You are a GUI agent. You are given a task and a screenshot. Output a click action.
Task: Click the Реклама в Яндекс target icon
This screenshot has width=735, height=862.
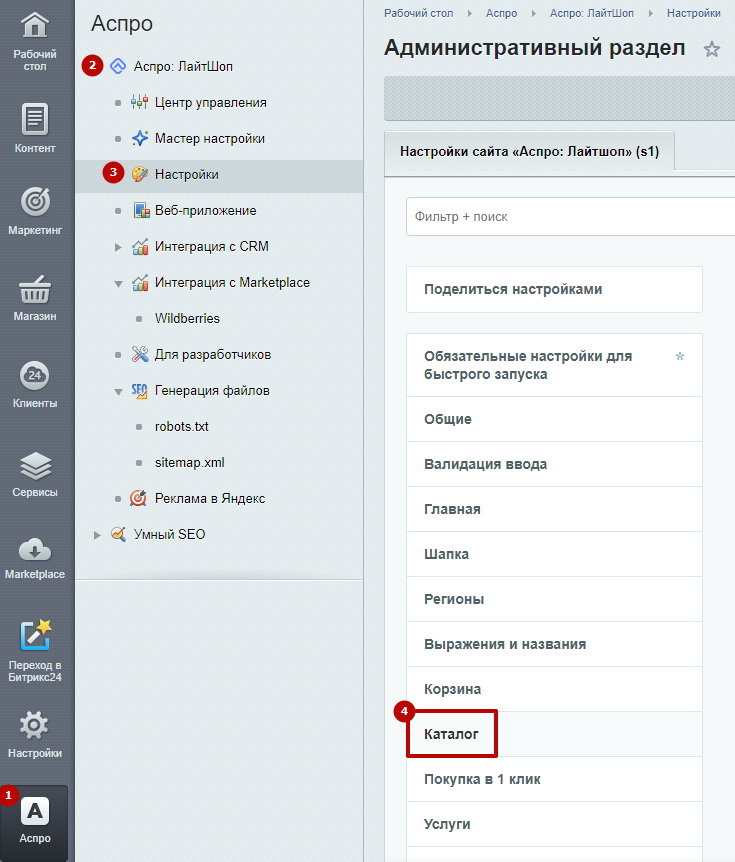pos(138,498)
